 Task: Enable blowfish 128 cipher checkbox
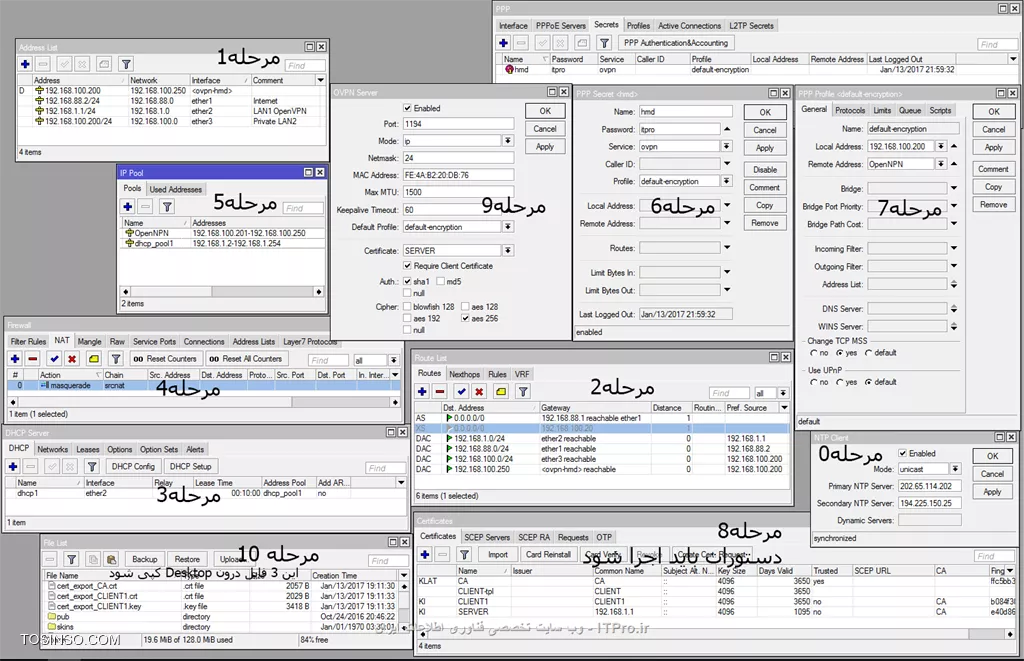click(408, 306)
